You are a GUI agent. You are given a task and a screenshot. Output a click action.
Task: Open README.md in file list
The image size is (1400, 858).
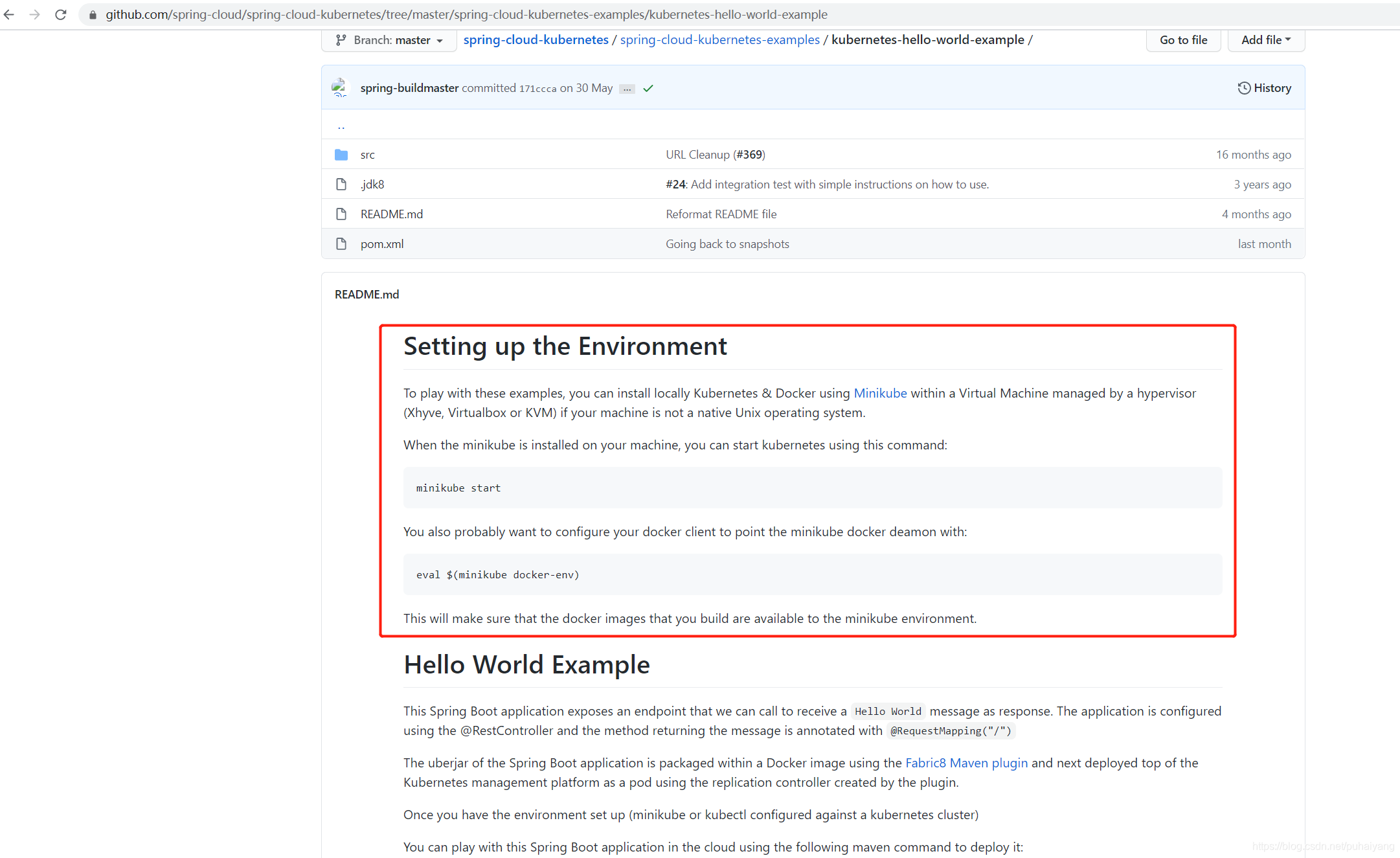click(392, 214)
